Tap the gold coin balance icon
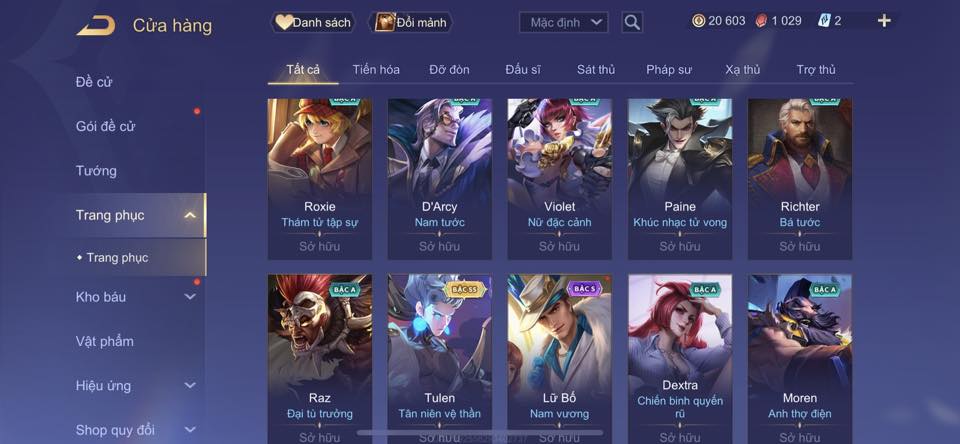This screenshot has width=960, height=444. [698, 21]
